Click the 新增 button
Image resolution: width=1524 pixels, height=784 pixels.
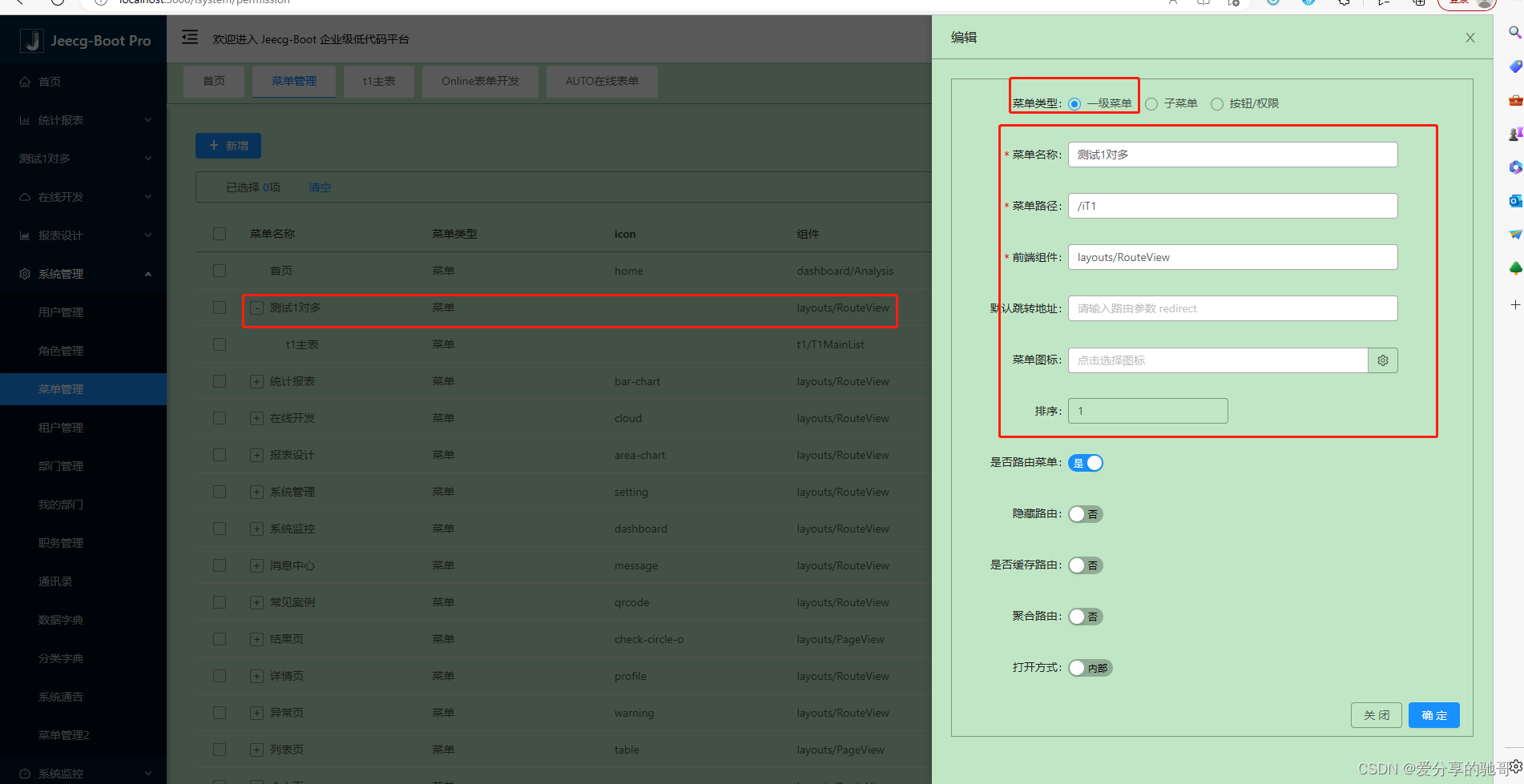[228, 146]
